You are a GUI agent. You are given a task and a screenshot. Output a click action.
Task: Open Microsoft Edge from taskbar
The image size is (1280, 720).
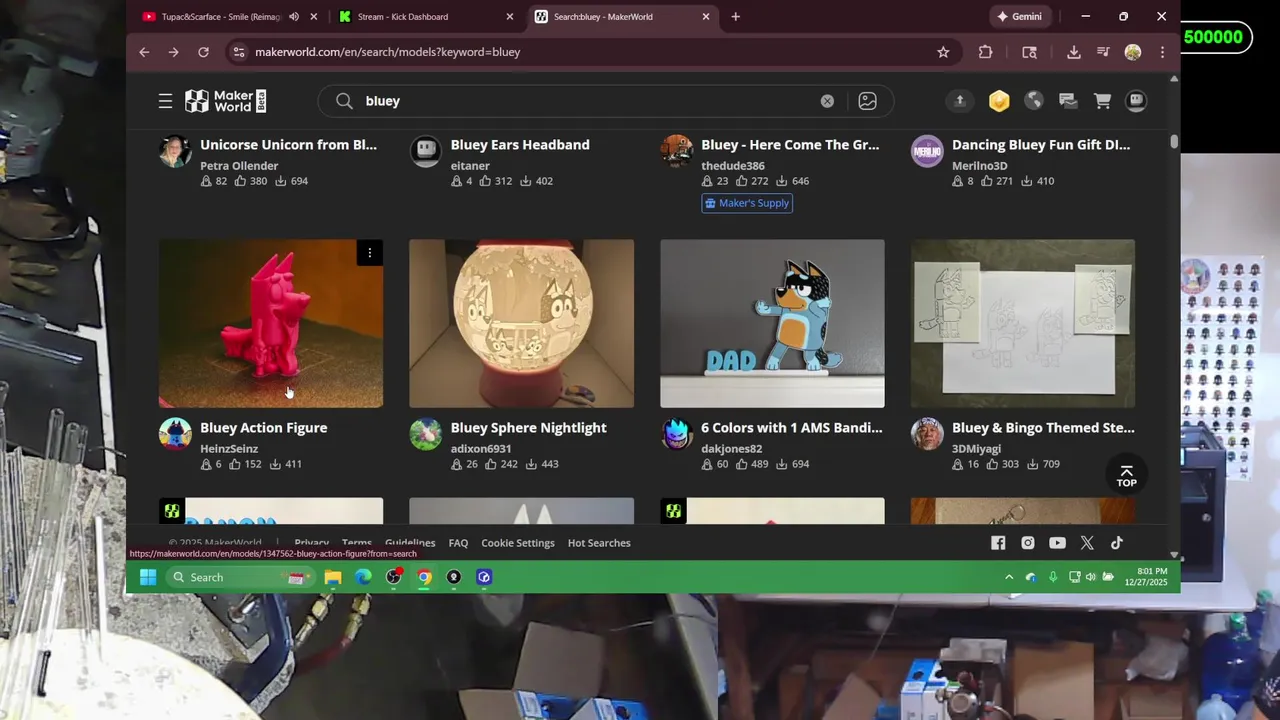[363, 577]
